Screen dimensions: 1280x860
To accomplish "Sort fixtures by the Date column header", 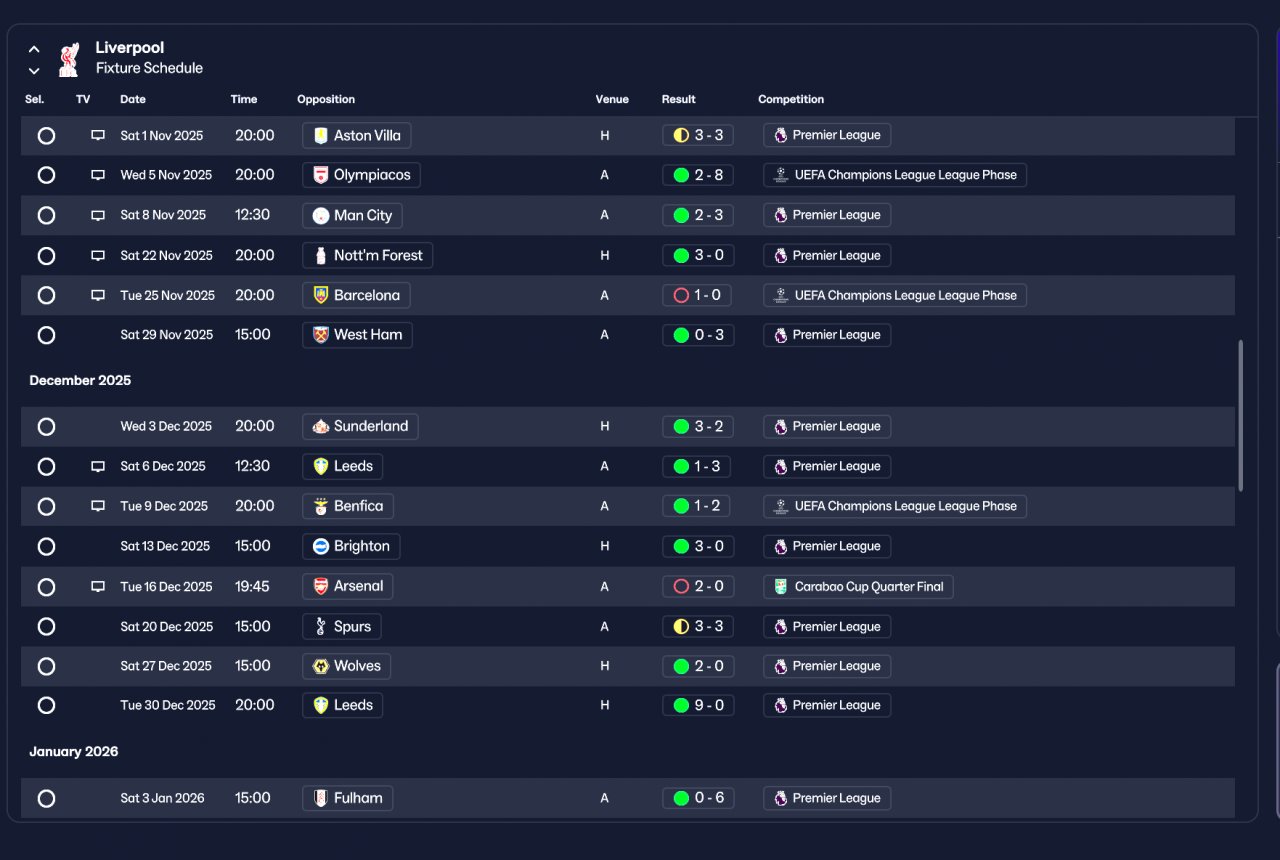I will 133,99.
